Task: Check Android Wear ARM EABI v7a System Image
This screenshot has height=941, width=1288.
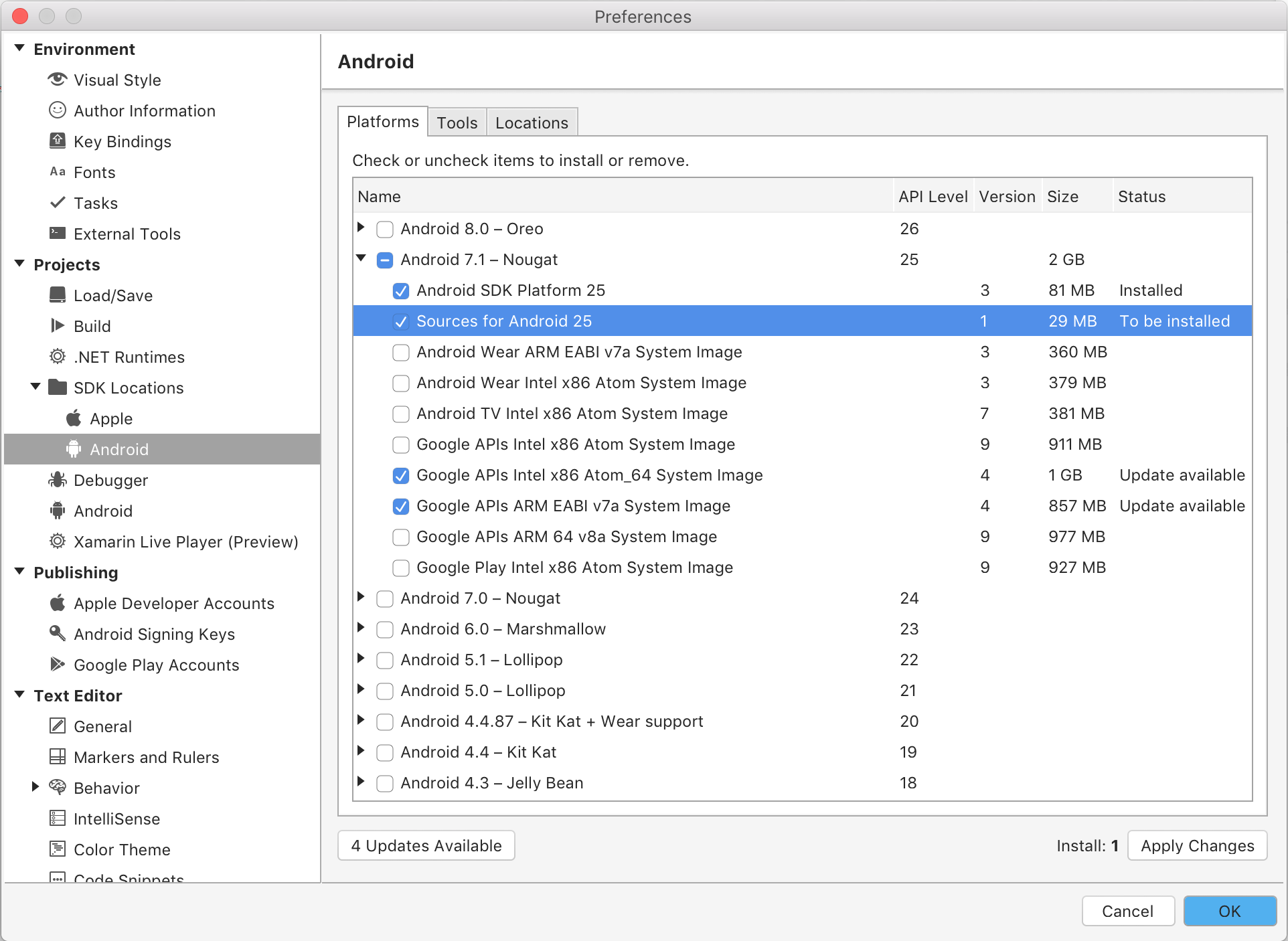Action: click(x=401, y=352)
